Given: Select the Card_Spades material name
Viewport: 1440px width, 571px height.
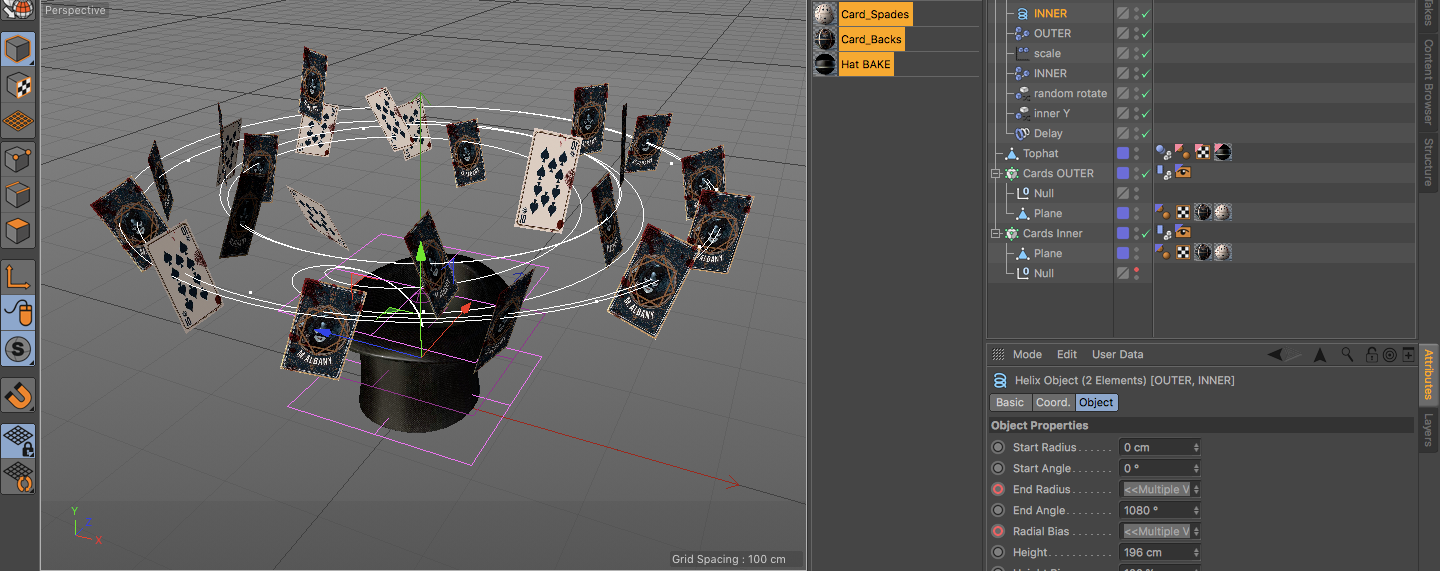Looking at the screenshot, I should 875,14.
